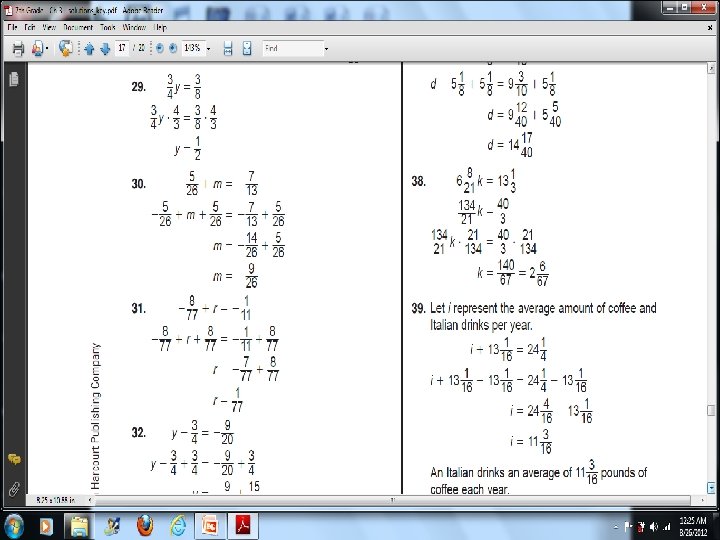The height and width of the screenshot is (540, 720).
Task: Open the File menu
Action: [12, 28]
